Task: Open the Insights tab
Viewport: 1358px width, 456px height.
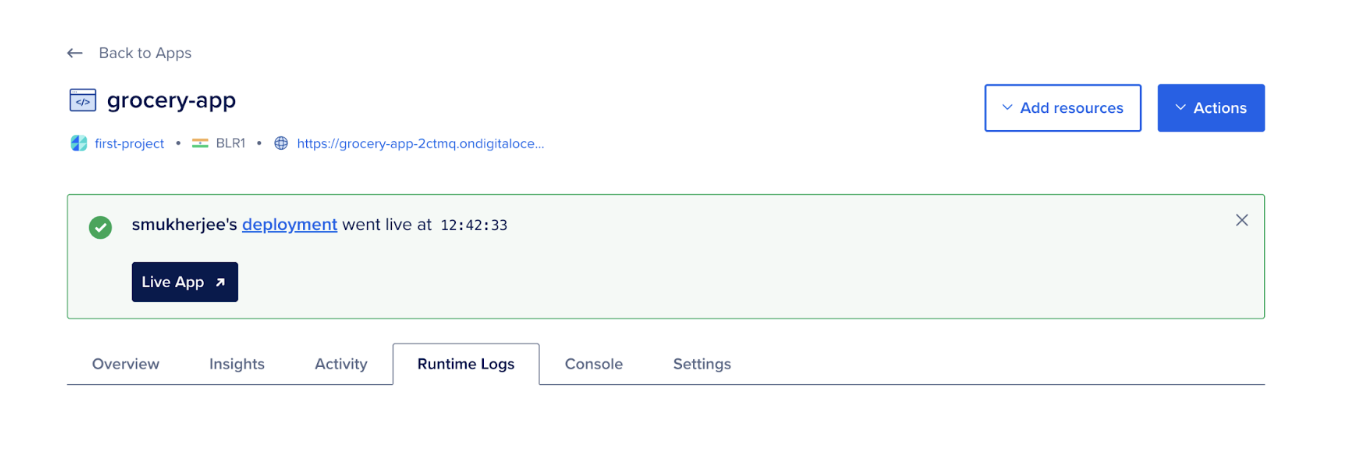Action: tap(237, 364)
